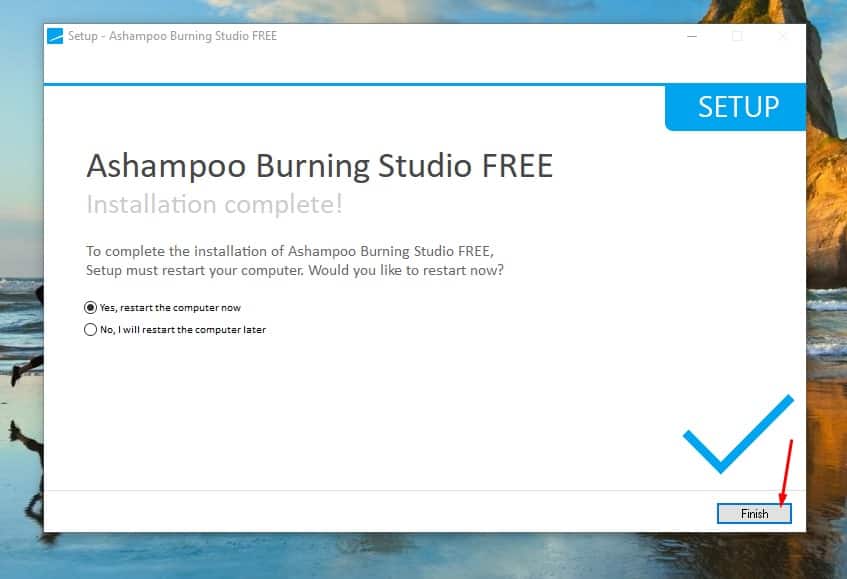Click the "Would you like to restart now?" text line
Screen dimensions: 847x579
(295, 271)
